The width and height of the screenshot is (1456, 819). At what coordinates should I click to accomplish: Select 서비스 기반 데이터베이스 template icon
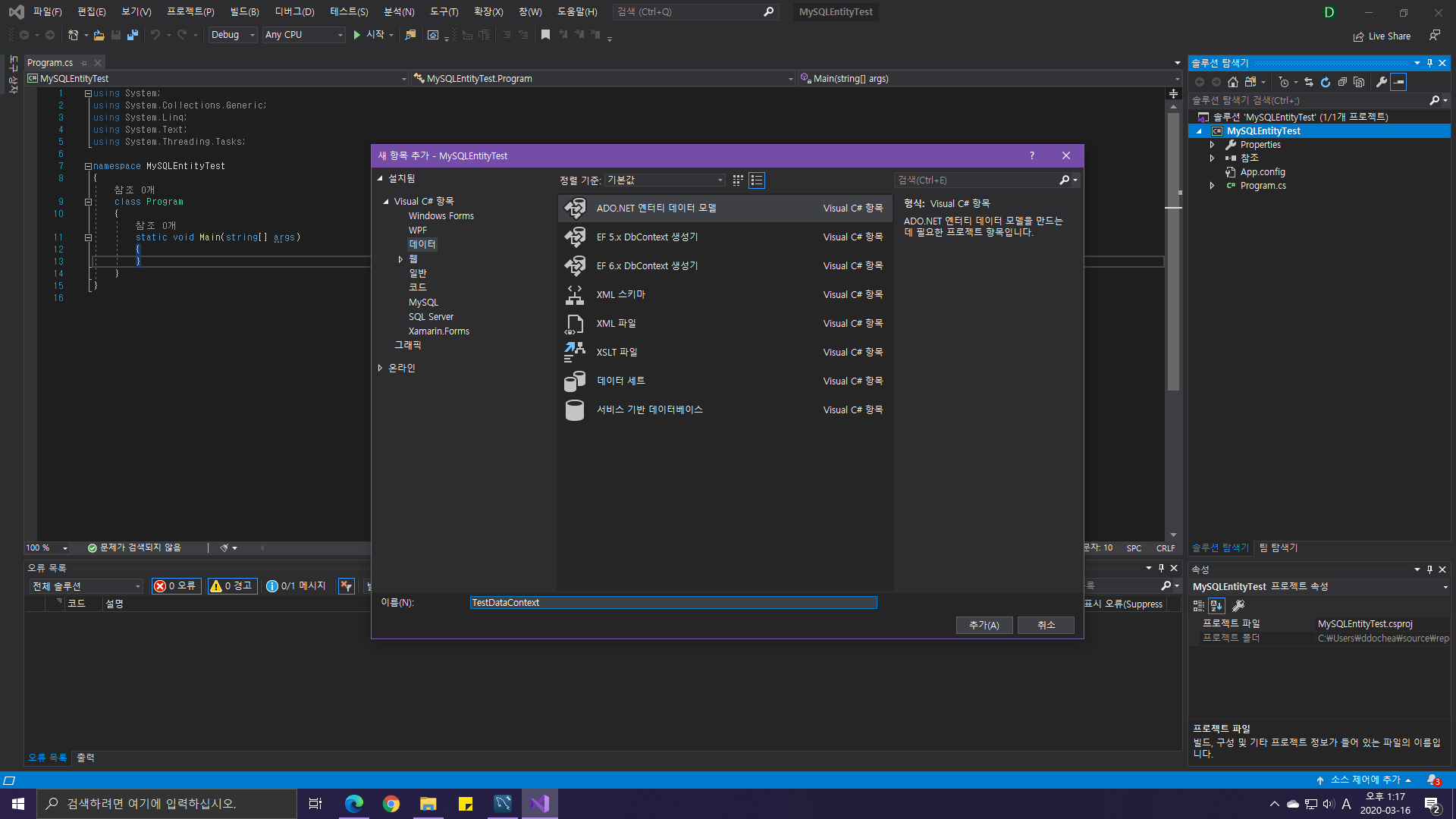(x=575, y=410)
